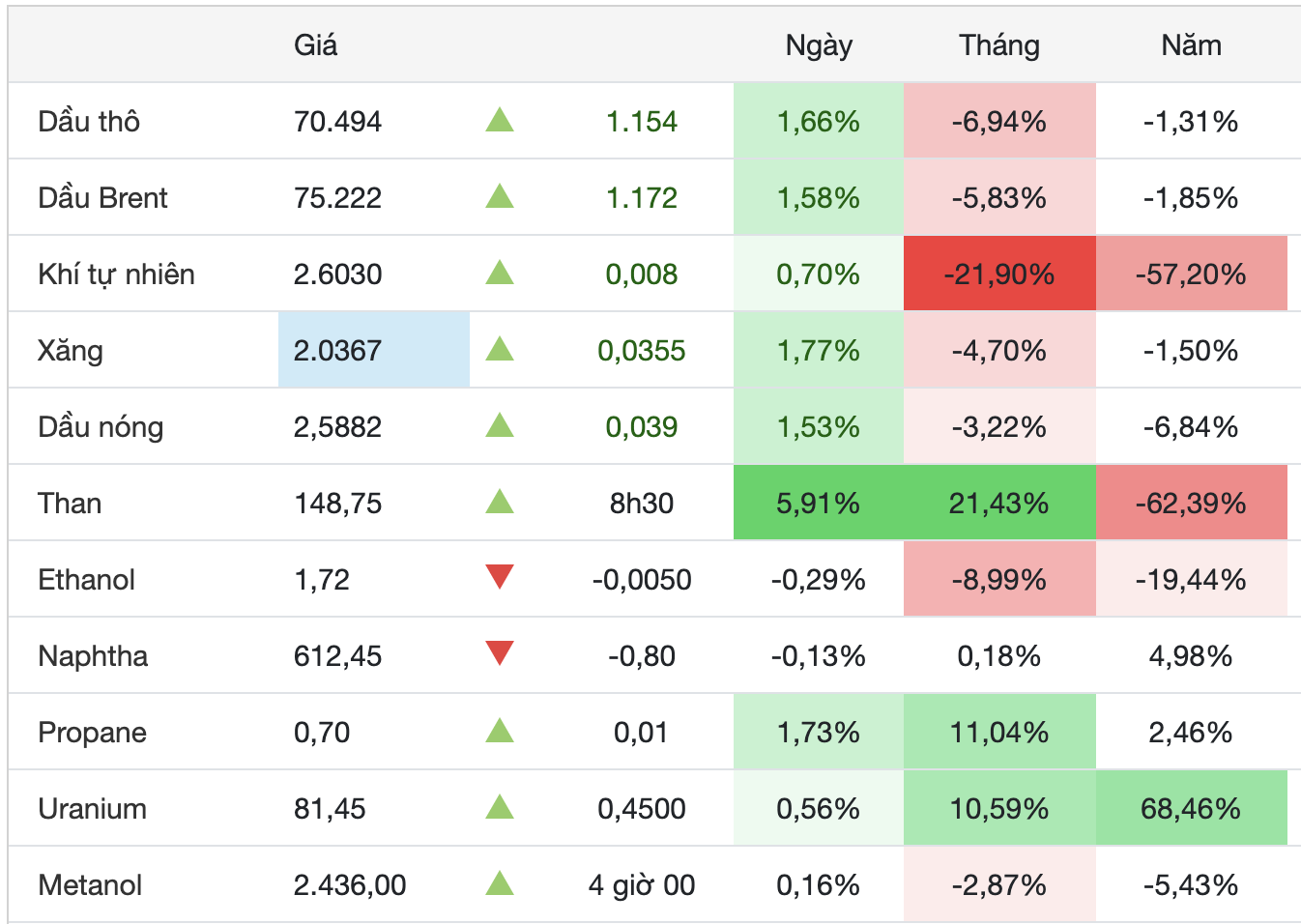1301x924 pixels.
Task: Select the Than price 148,75
Action: 337,504
